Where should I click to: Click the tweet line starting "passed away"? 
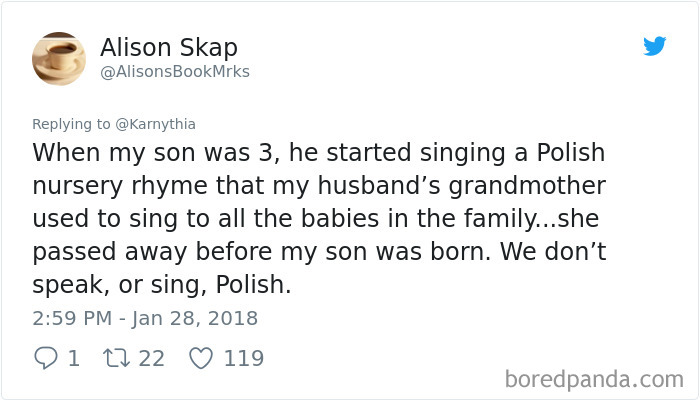(x=318, y=251)
